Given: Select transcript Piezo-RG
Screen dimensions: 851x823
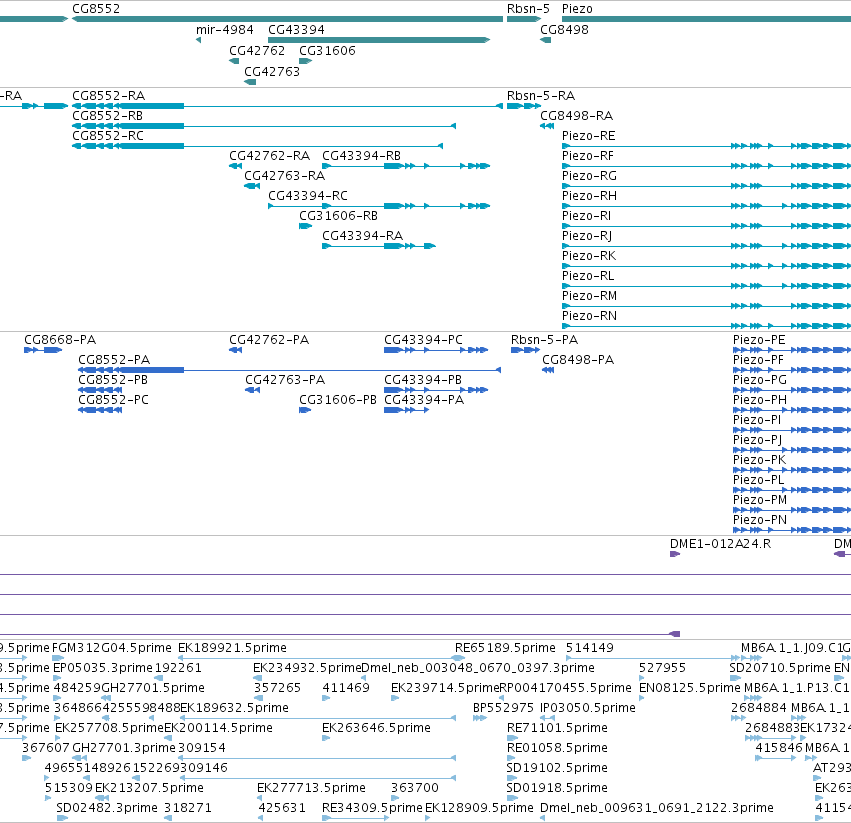Looking at the screenshot, I should tap(589, 176).
